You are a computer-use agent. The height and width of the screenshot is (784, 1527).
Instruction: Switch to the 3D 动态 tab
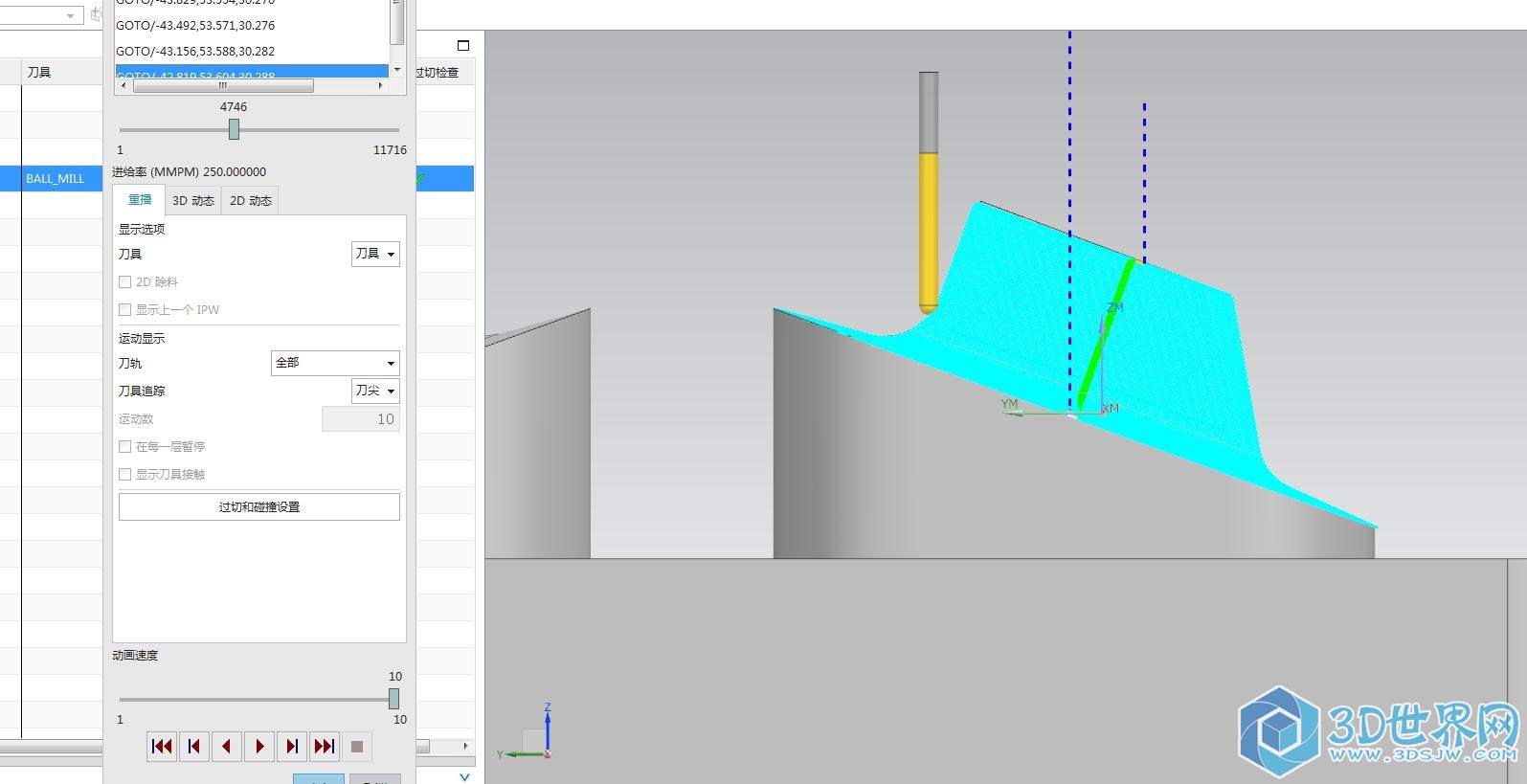193,201
